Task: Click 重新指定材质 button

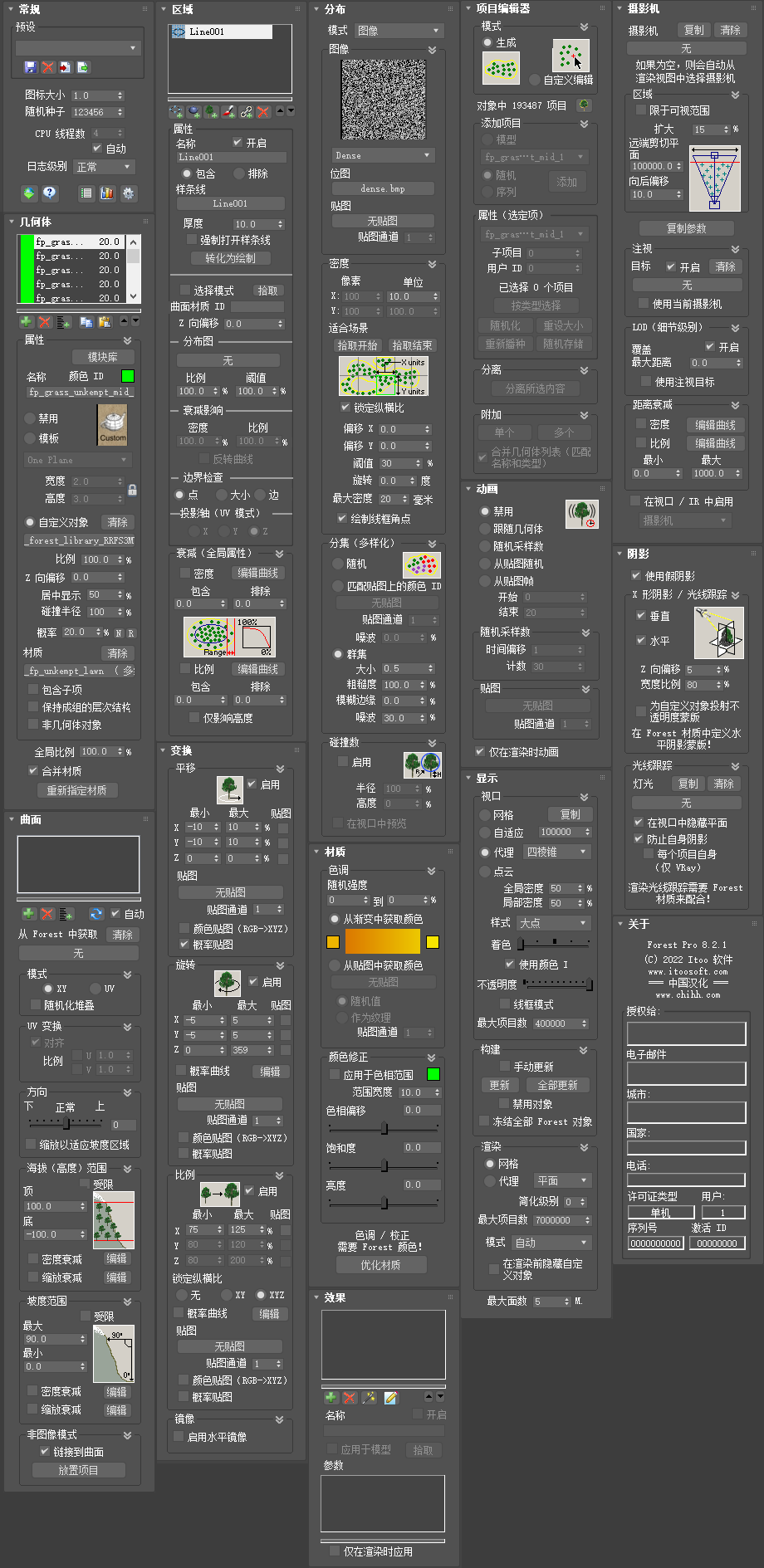Action: [x=76, y=790]
